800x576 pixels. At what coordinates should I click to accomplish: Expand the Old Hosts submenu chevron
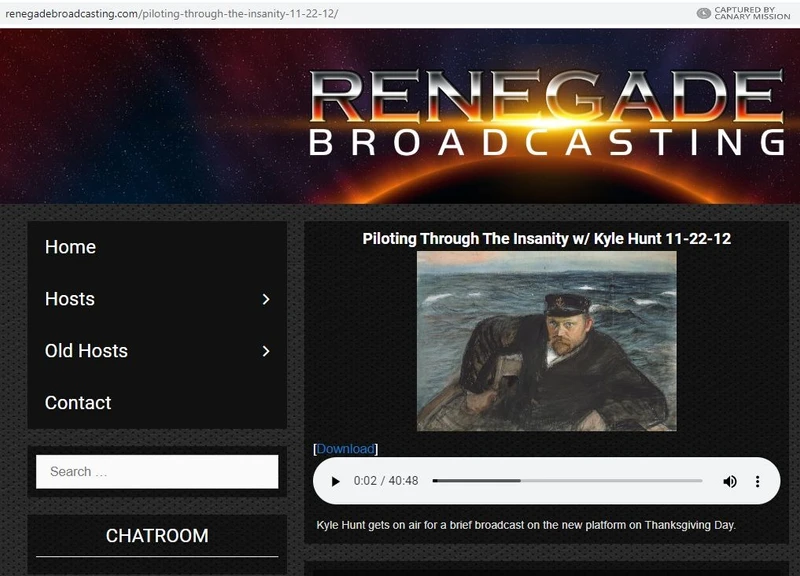[x=266, y=351]
